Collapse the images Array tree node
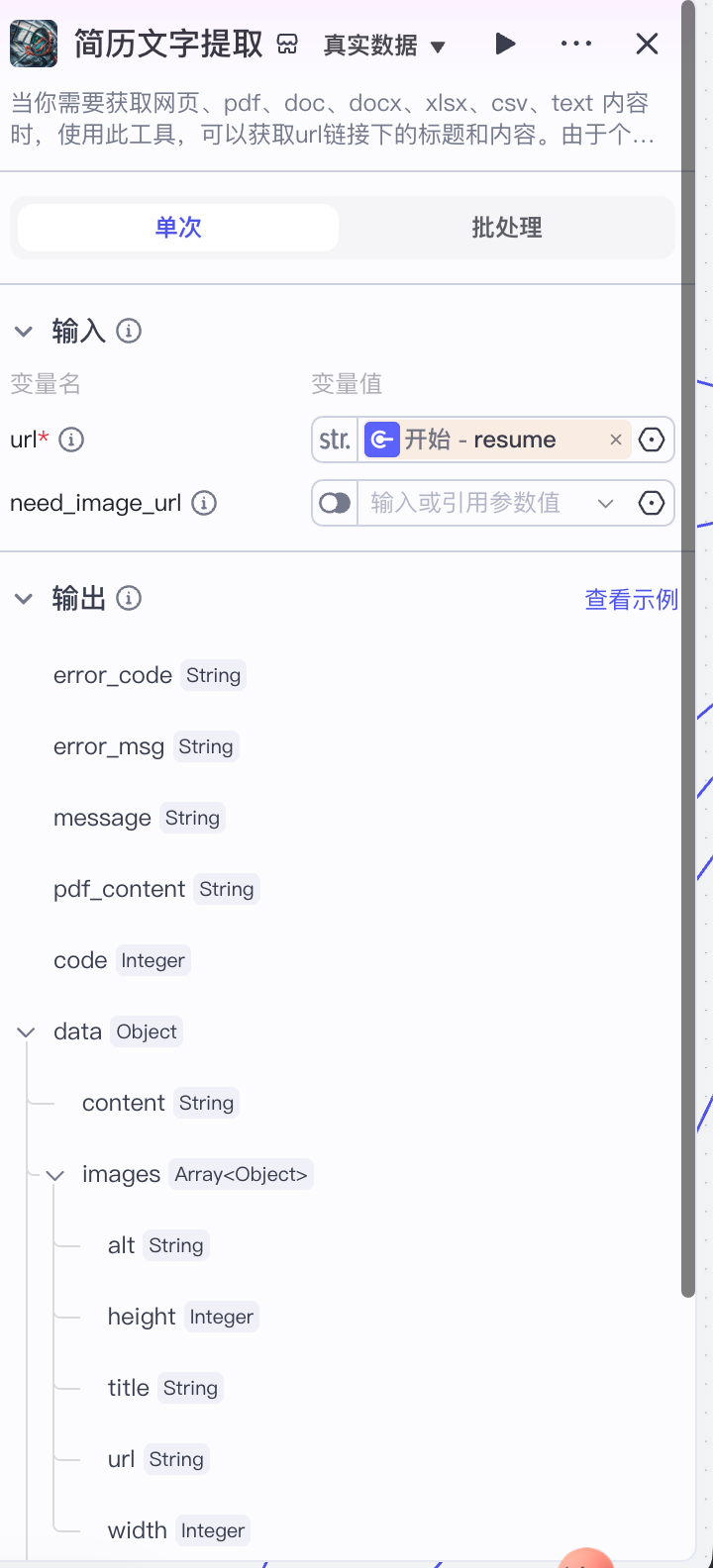 pyautogui.click(x=55, y=1175)
